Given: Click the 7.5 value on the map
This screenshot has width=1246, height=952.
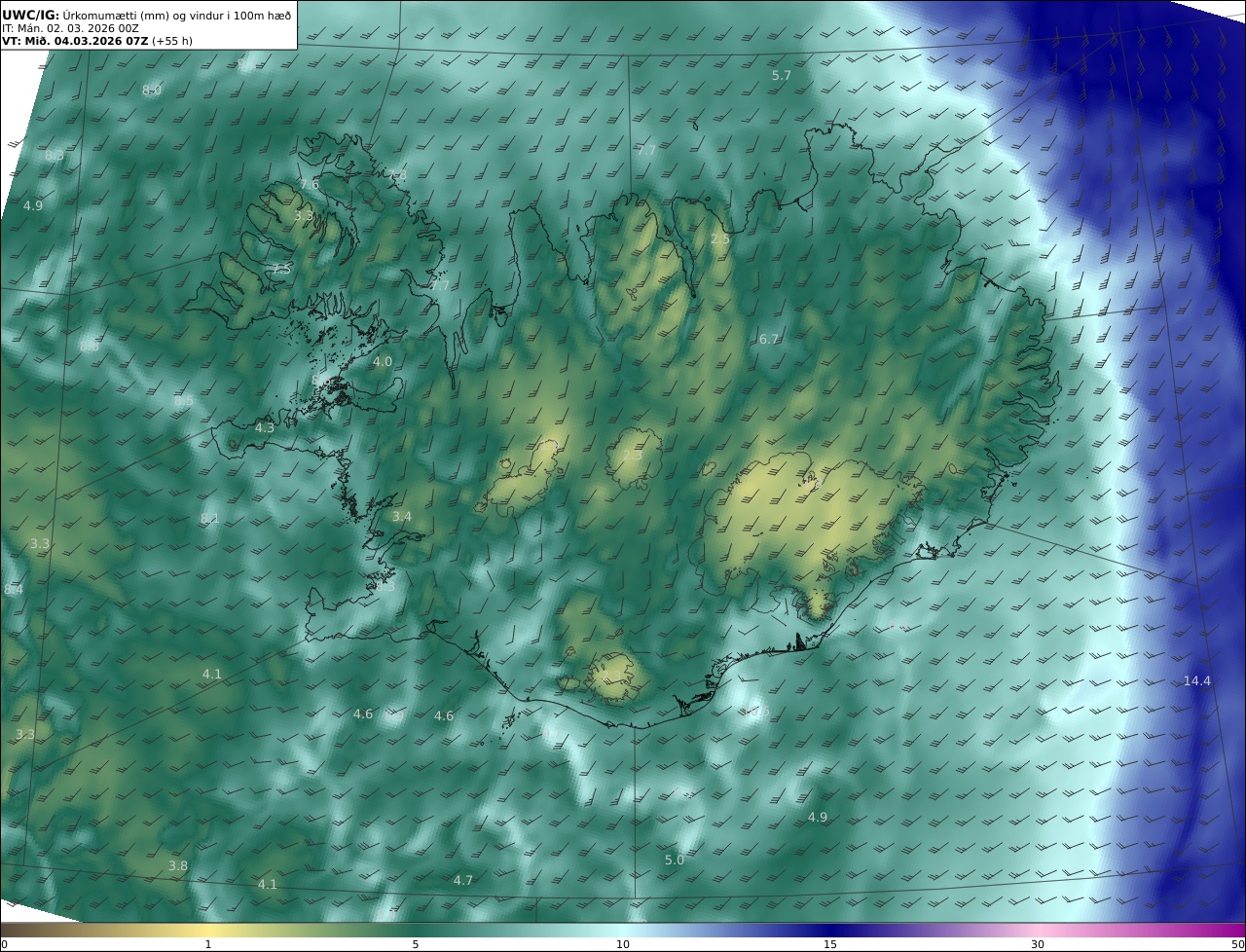Looking at the screenshot, I should [x=280, y=270].
